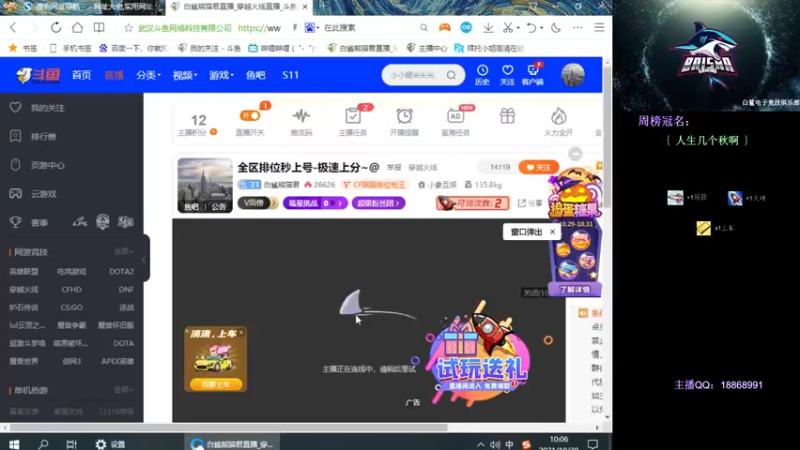The height and width of the screenshot is (450, 800).
Task: Click 可领次数 2 rocket reward button
Action: (472, 203)
